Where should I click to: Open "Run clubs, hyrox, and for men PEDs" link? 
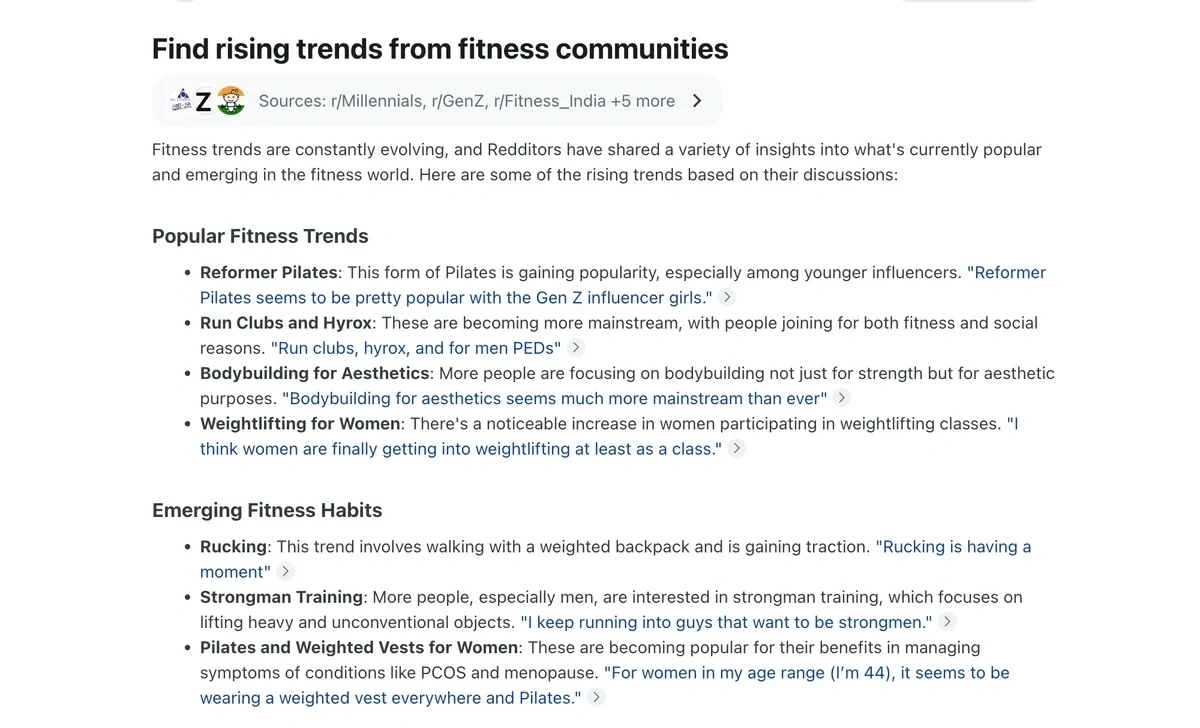coord(416,348)
